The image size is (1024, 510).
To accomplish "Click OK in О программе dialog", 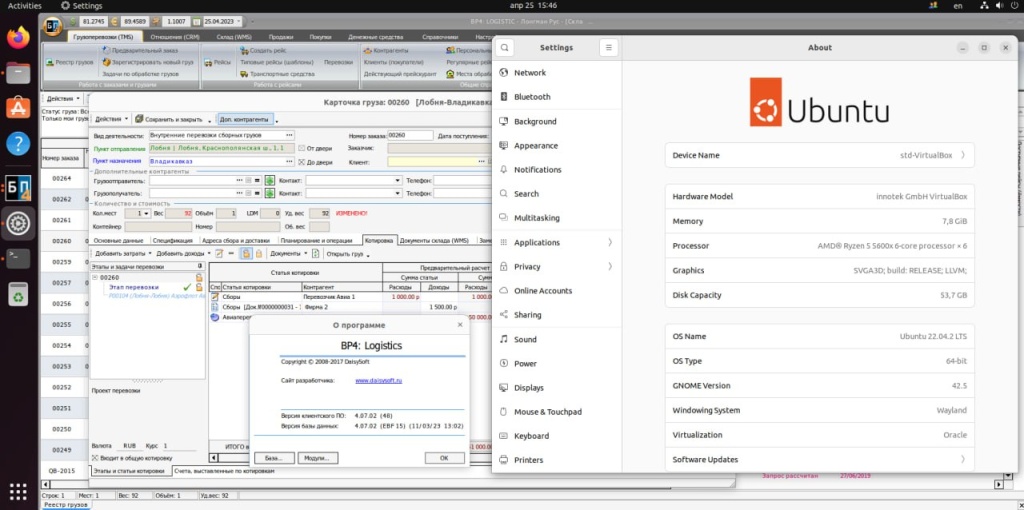I will coord(444,458).
